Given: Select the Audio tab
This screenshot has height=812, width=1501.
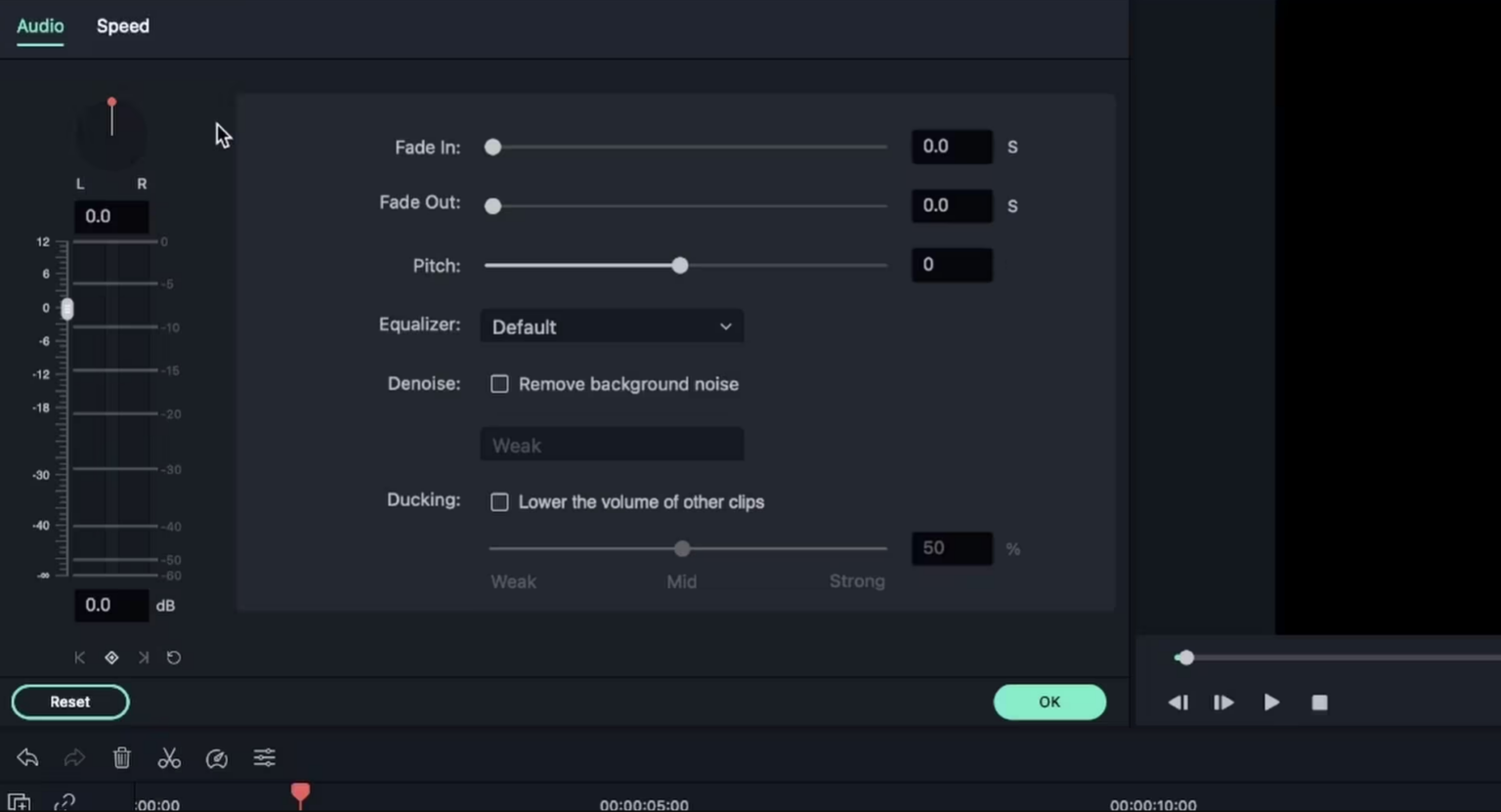Looking at the screenshot, I should pyautogui.click(x=40, y=26).
